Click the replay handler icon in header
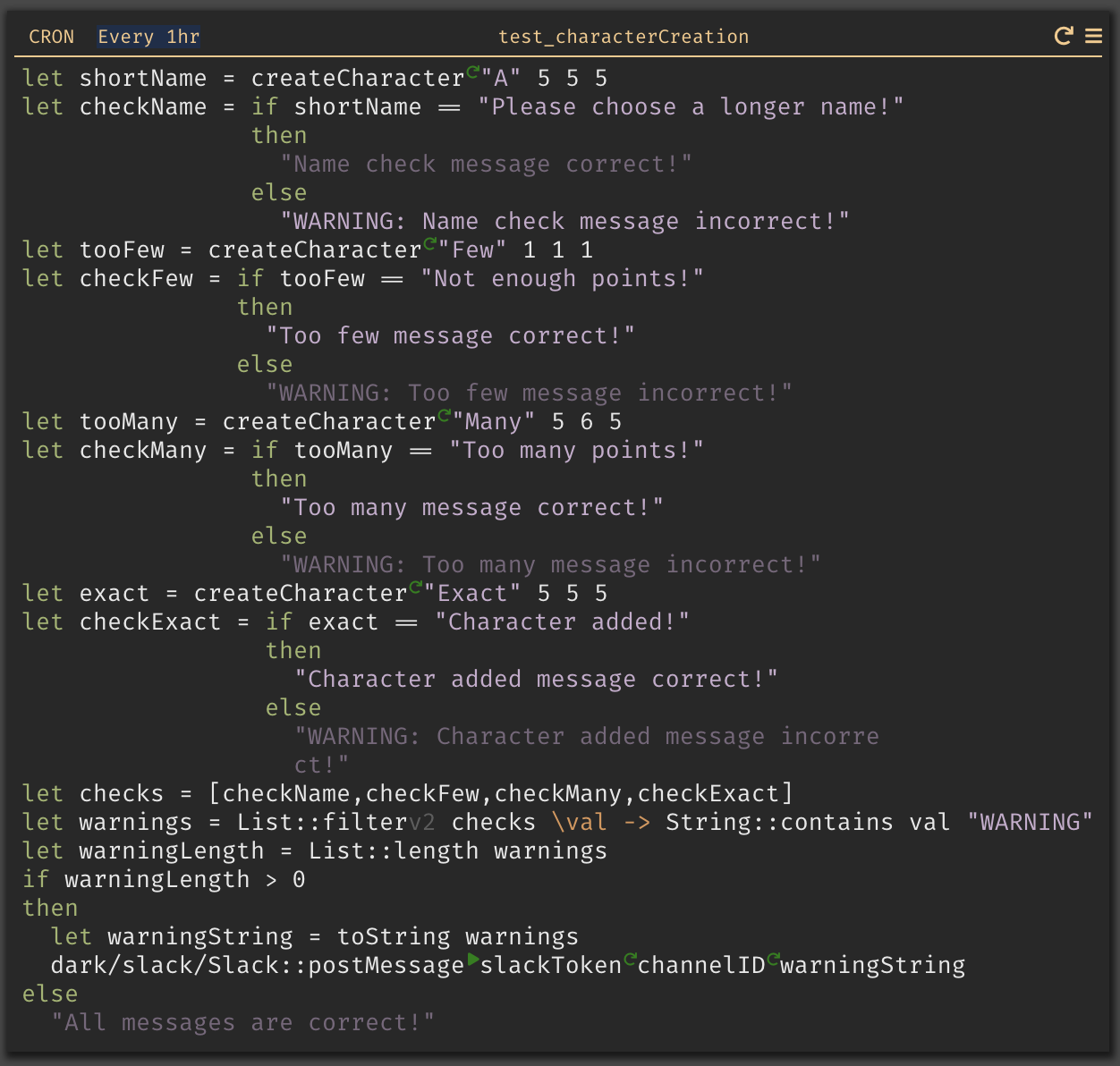 click(x=1063, y=36)
